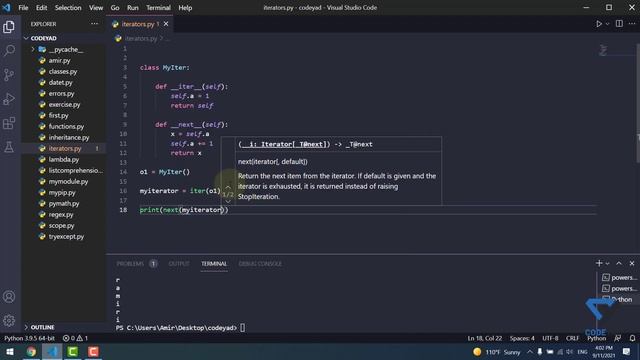Open the Extensions view
Screen dimensions: 640x360
9,123
